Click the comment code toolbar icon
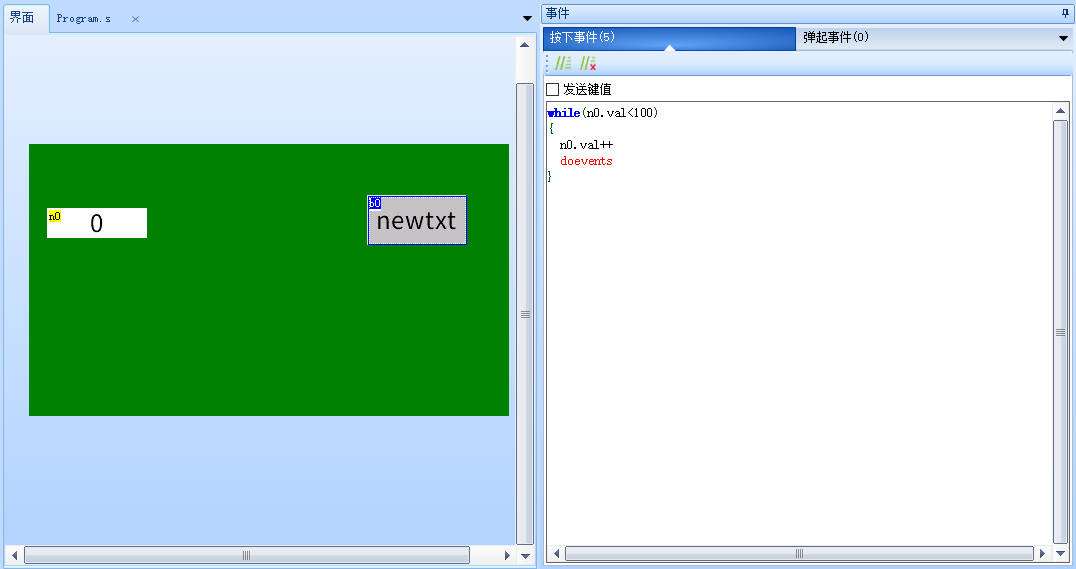The width and height of the screenshot is (1076, 569). coord(564,63)
